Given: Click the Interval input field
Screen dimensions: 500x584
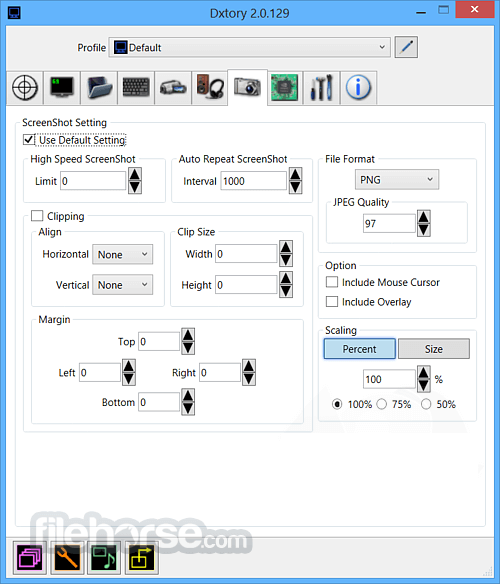Looking at the screenshot, I should pyautogui.click(x=253, y=181).
